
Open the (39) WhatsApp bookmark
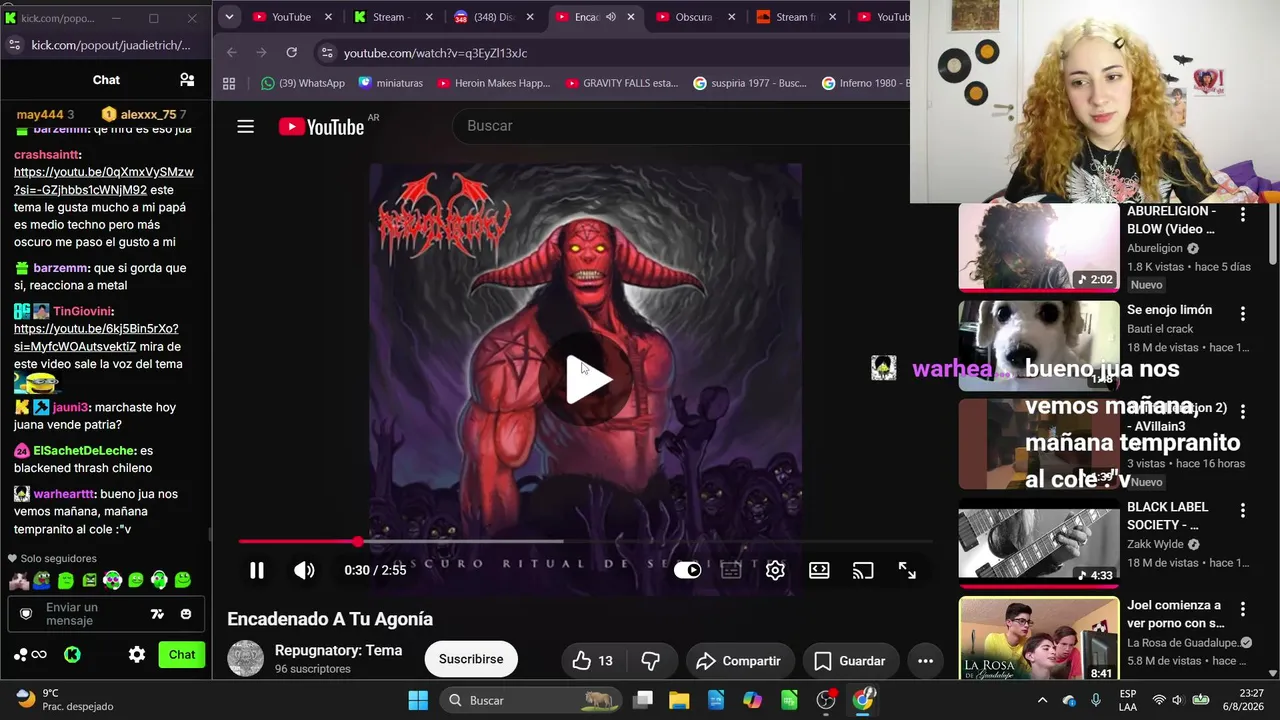tap(303, 83)
